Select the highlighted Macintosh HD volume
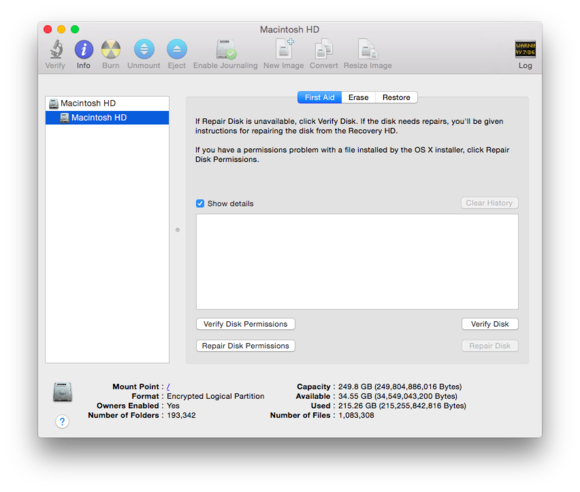This screenshot has height=492, width=580. coord(107,118)
